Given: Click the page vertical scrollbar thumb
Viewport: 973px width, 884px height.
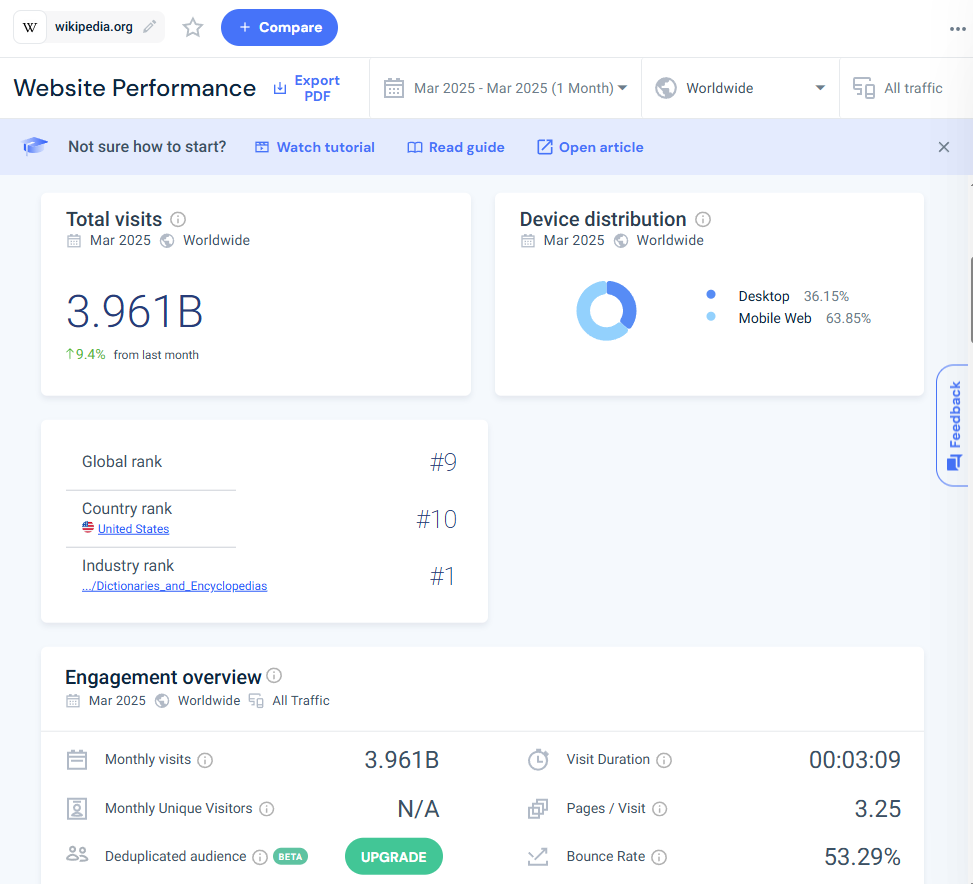Looking at the screenshot, I should [971, 299].
